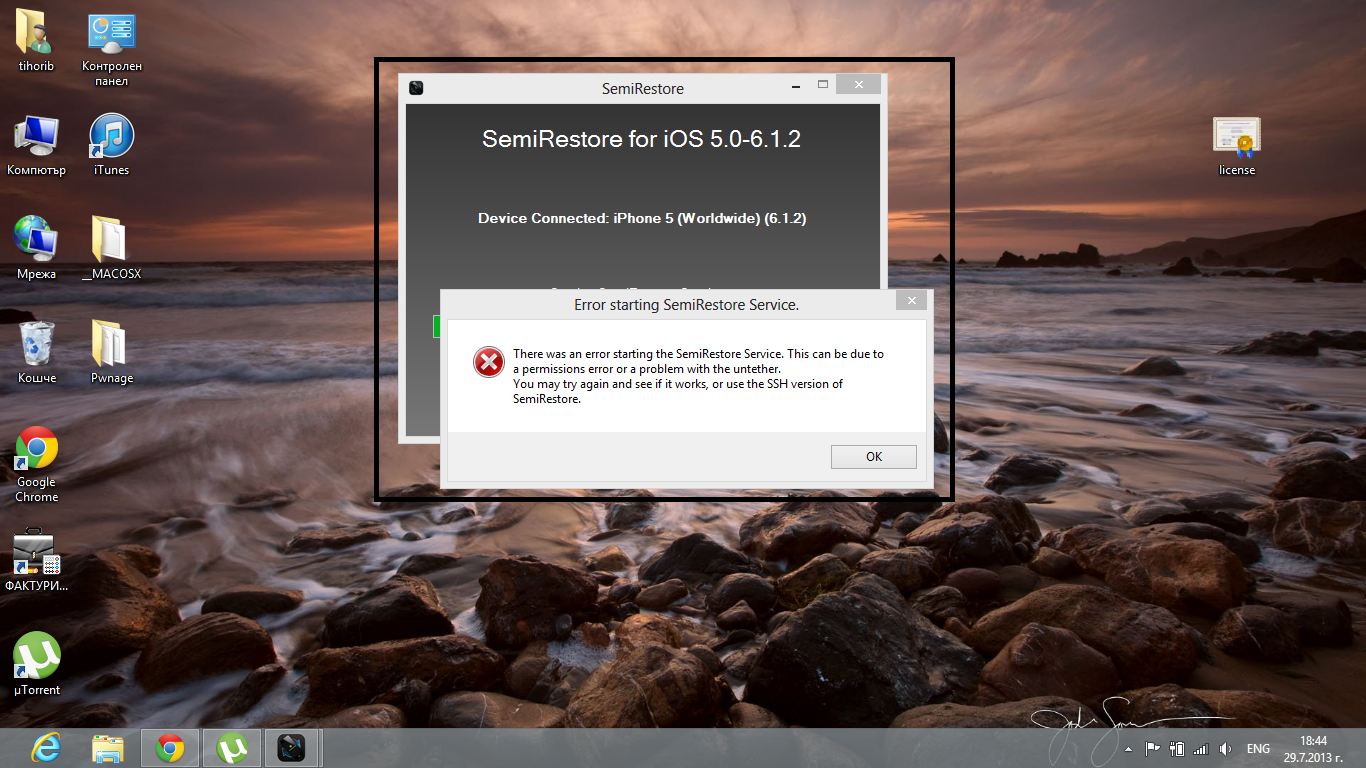This screenshot has width=1366, height=768.
Task: Switch to Chrome in the taskbar
Action: (x=170, y=748)
